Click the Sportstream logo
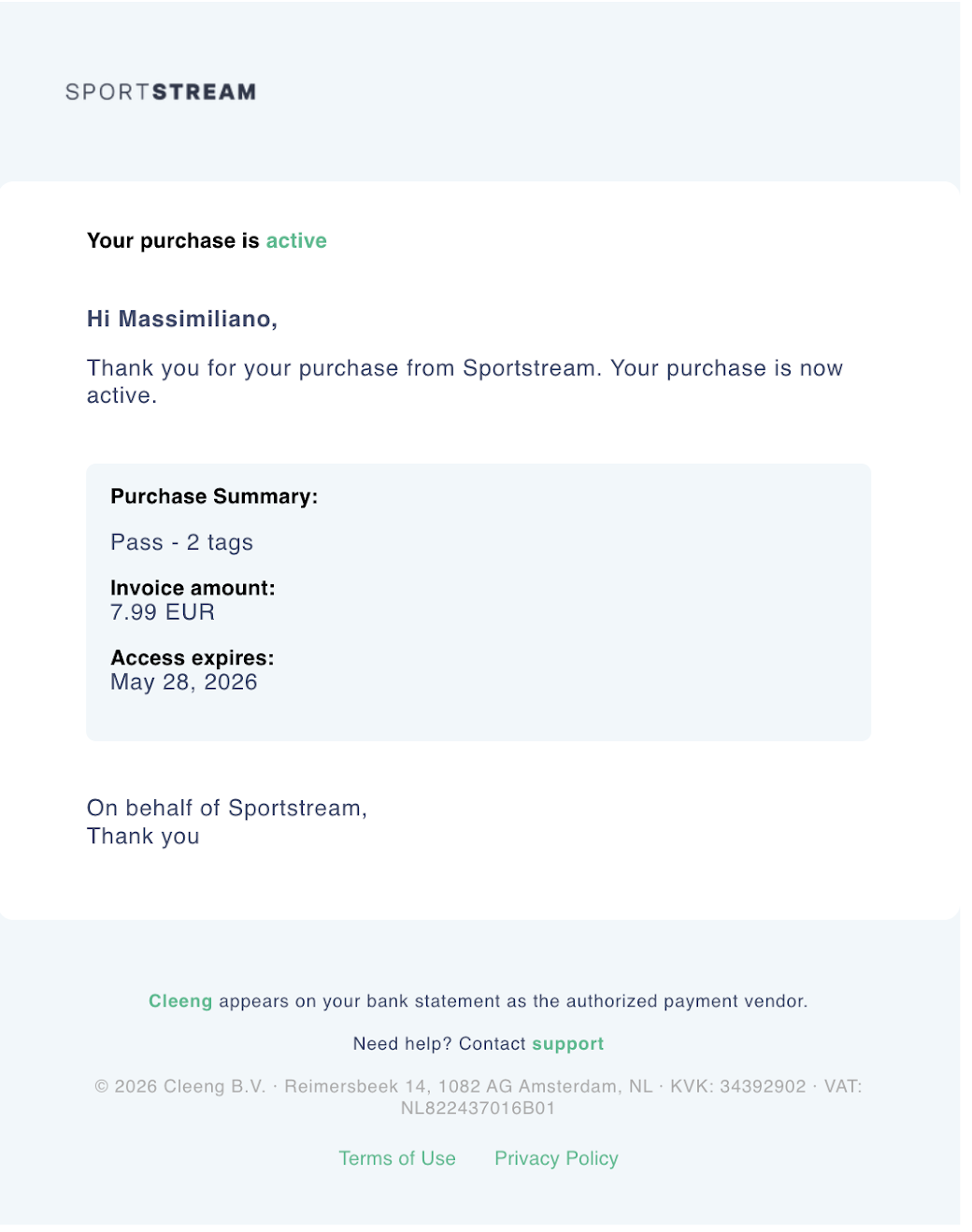 161,92
